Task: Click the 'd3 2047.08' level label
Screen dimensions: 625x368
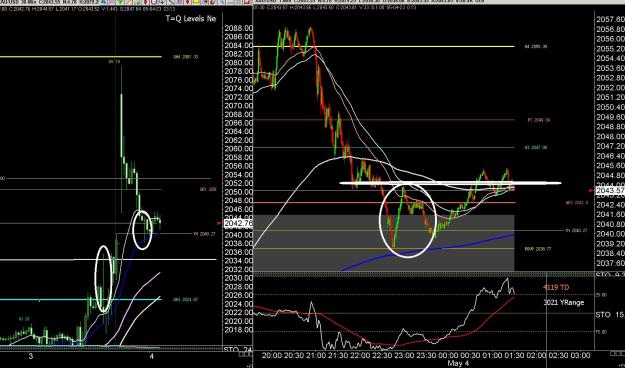Action: point(536,148)
